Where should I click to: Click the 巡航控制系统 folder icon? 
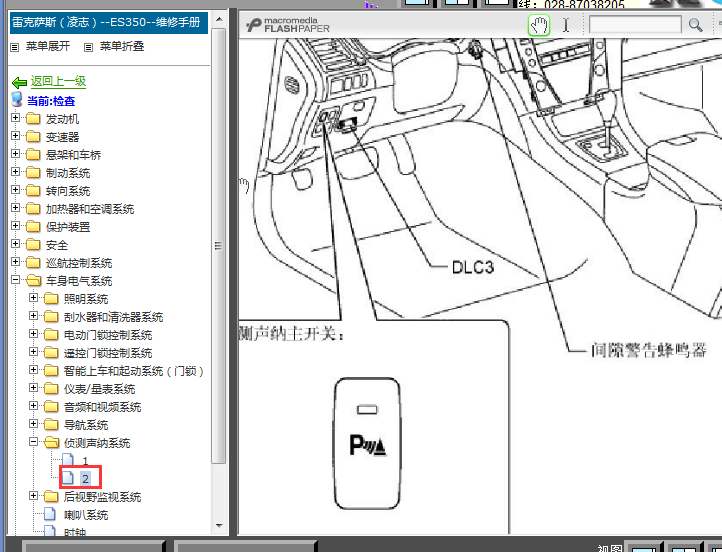coord(33,262)
